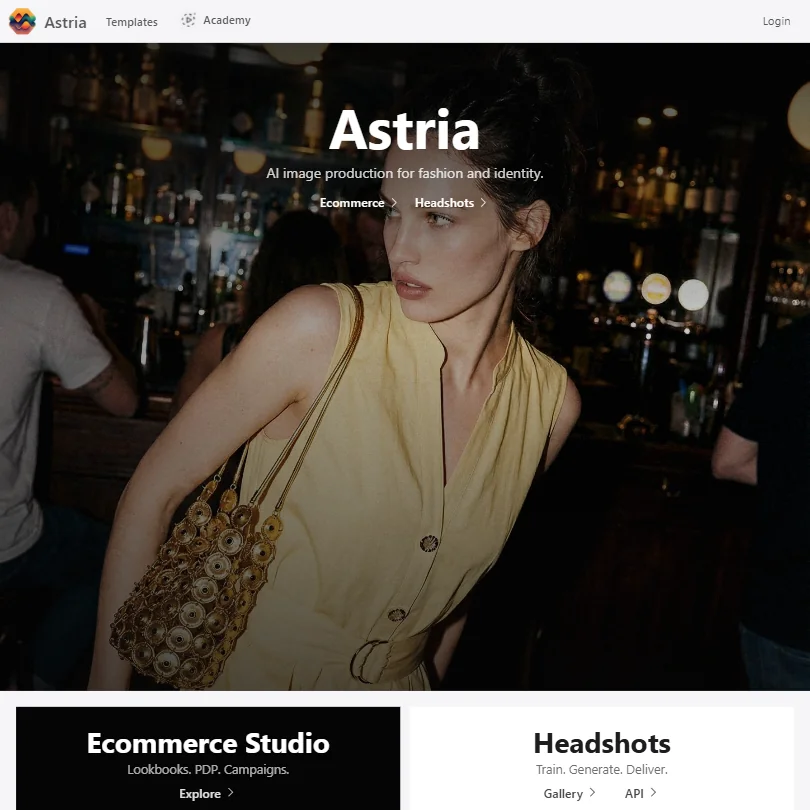Click the chevron beside API
810x810 pixels.
tap(653, 792)
